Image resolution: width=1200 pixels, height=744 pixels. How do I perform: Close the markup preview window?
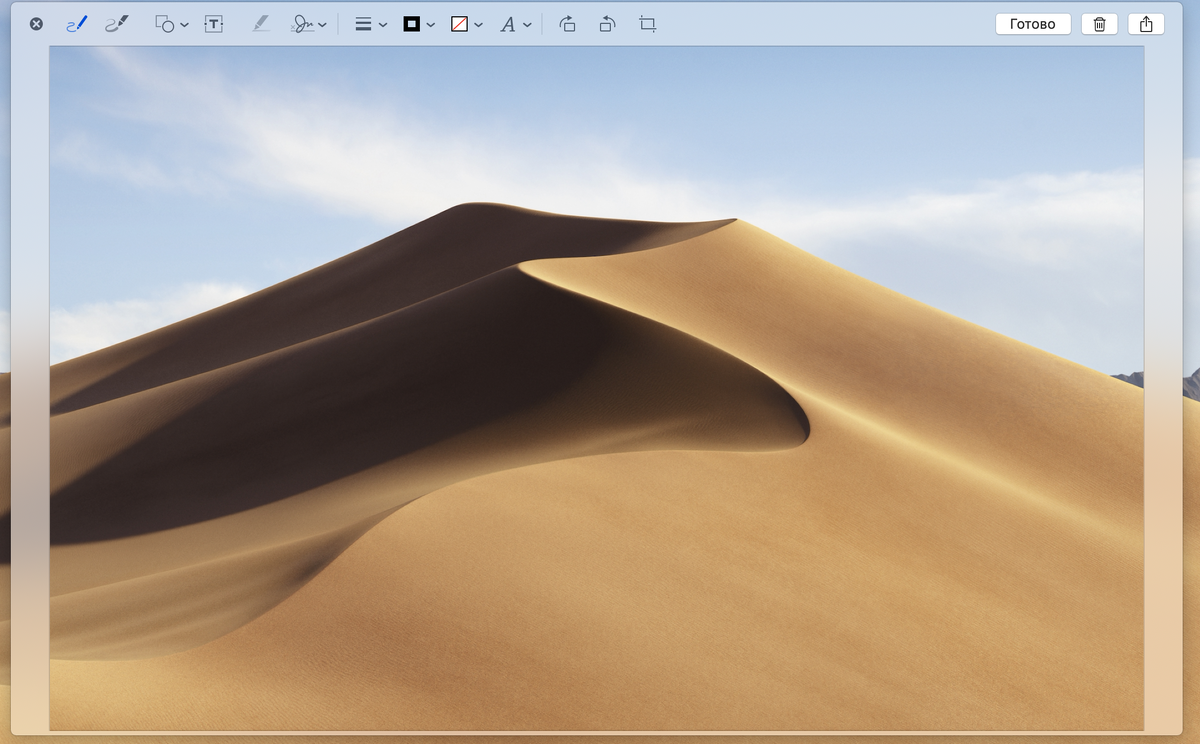click(36, 24)
